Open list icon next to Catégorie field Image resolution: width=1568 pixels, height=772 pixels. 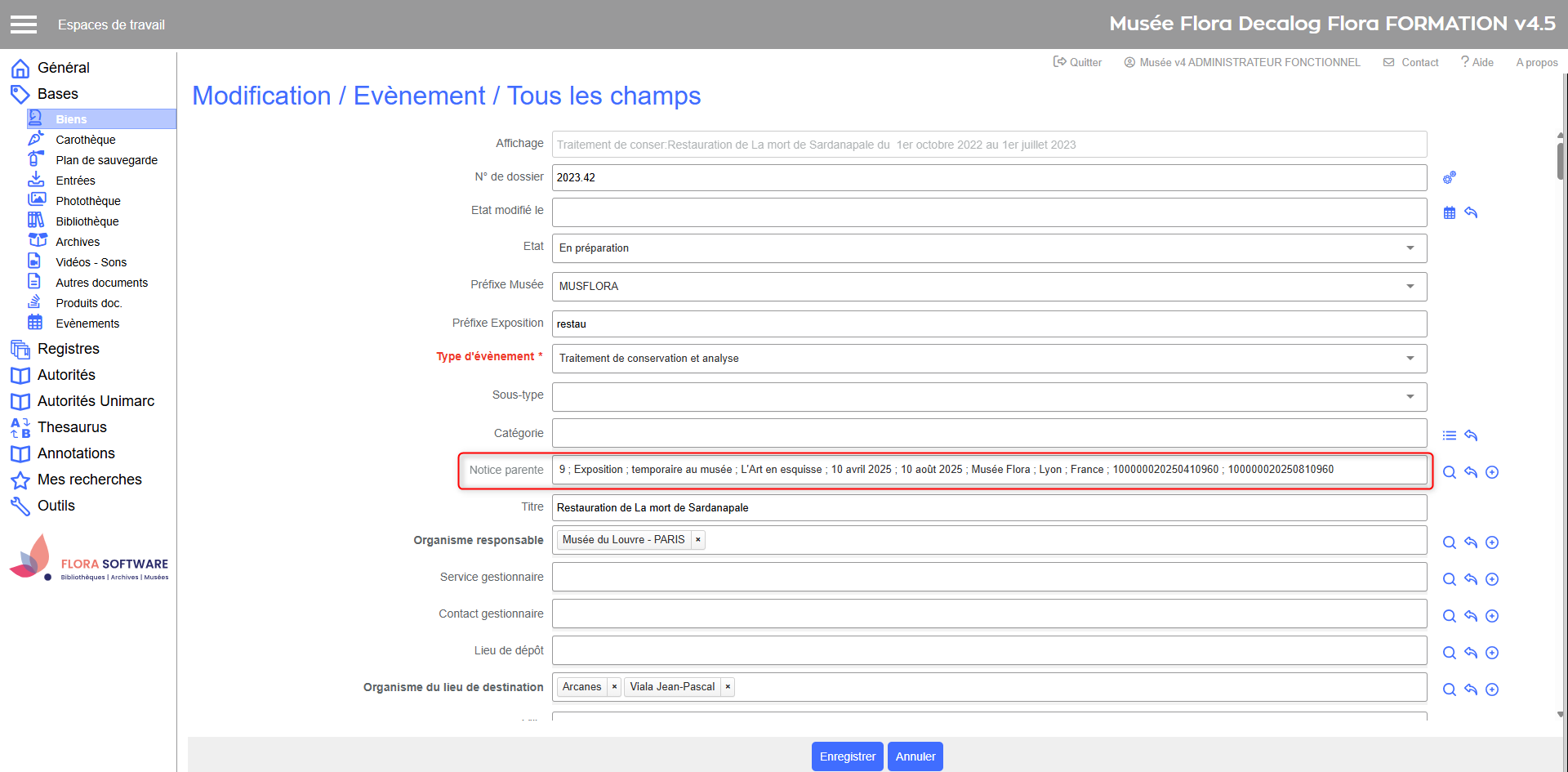click(1449, 435)
